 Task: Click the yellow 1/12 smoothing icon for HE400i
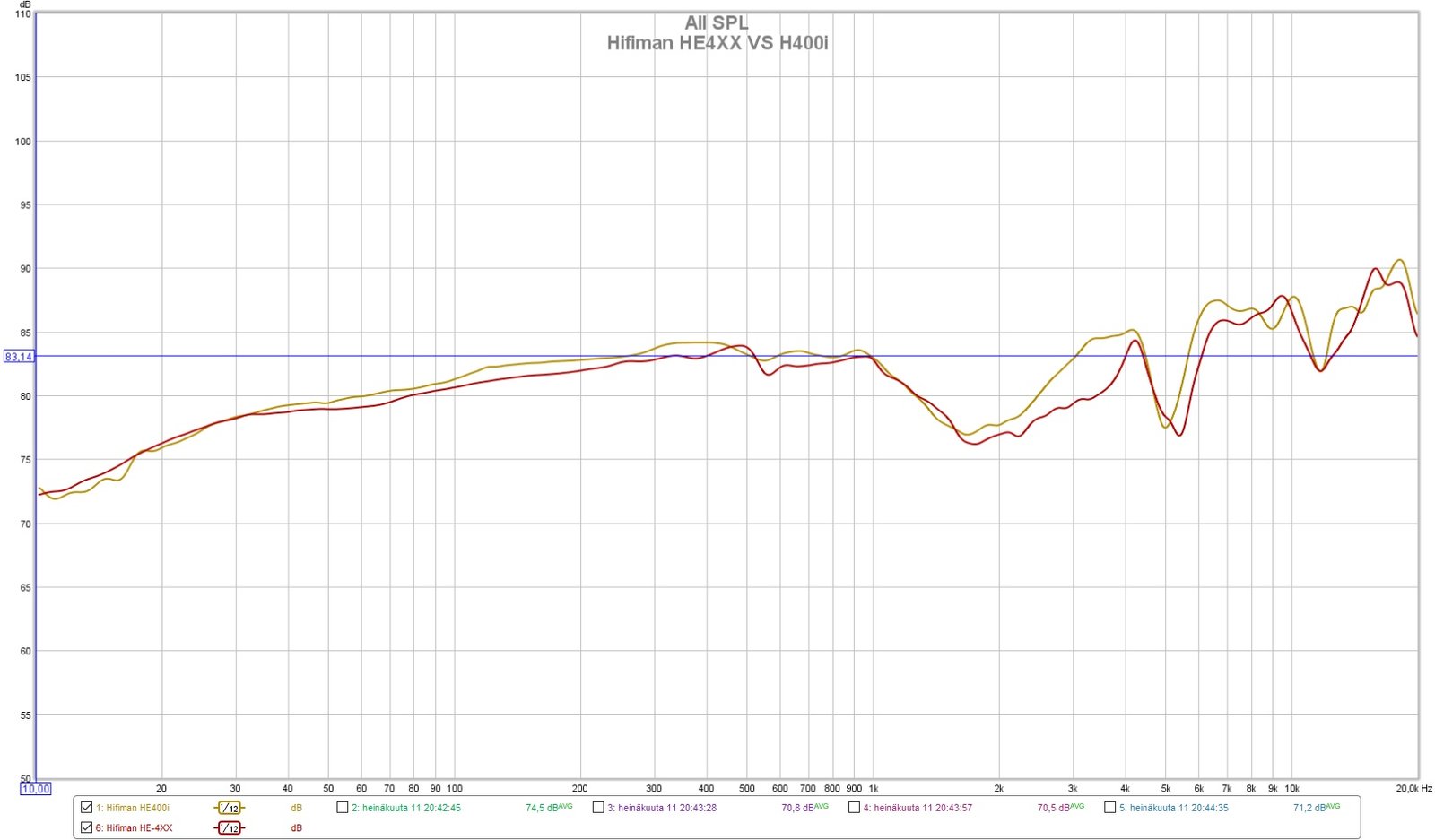click(229, 808)
